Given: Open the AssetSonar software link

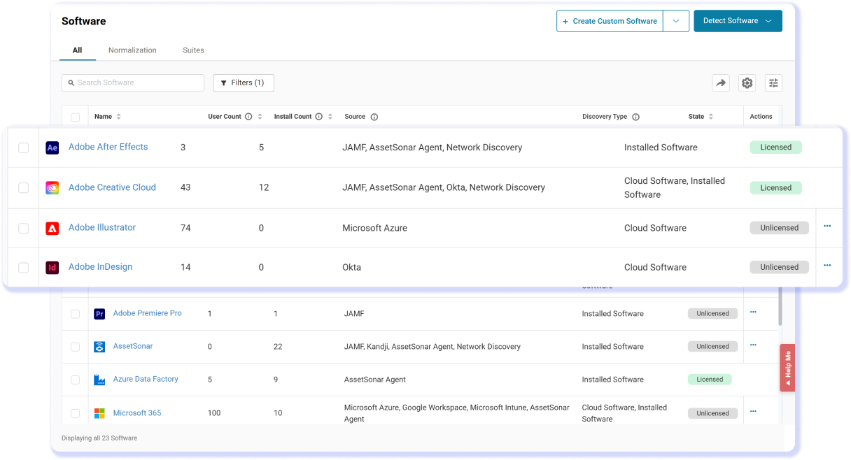Looking at the screenshot, I should coord(133,346).
